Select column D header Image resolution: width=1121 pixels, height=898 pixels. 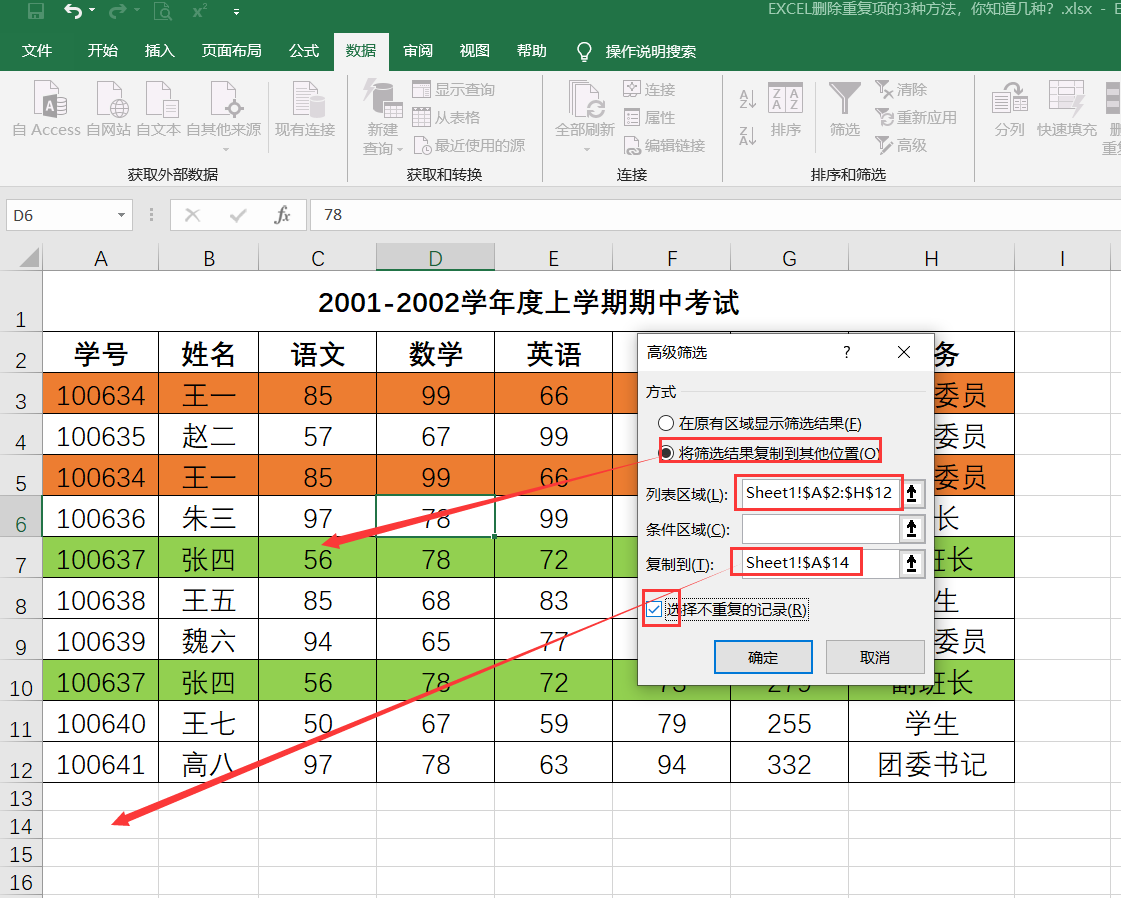tap(435, 258)
